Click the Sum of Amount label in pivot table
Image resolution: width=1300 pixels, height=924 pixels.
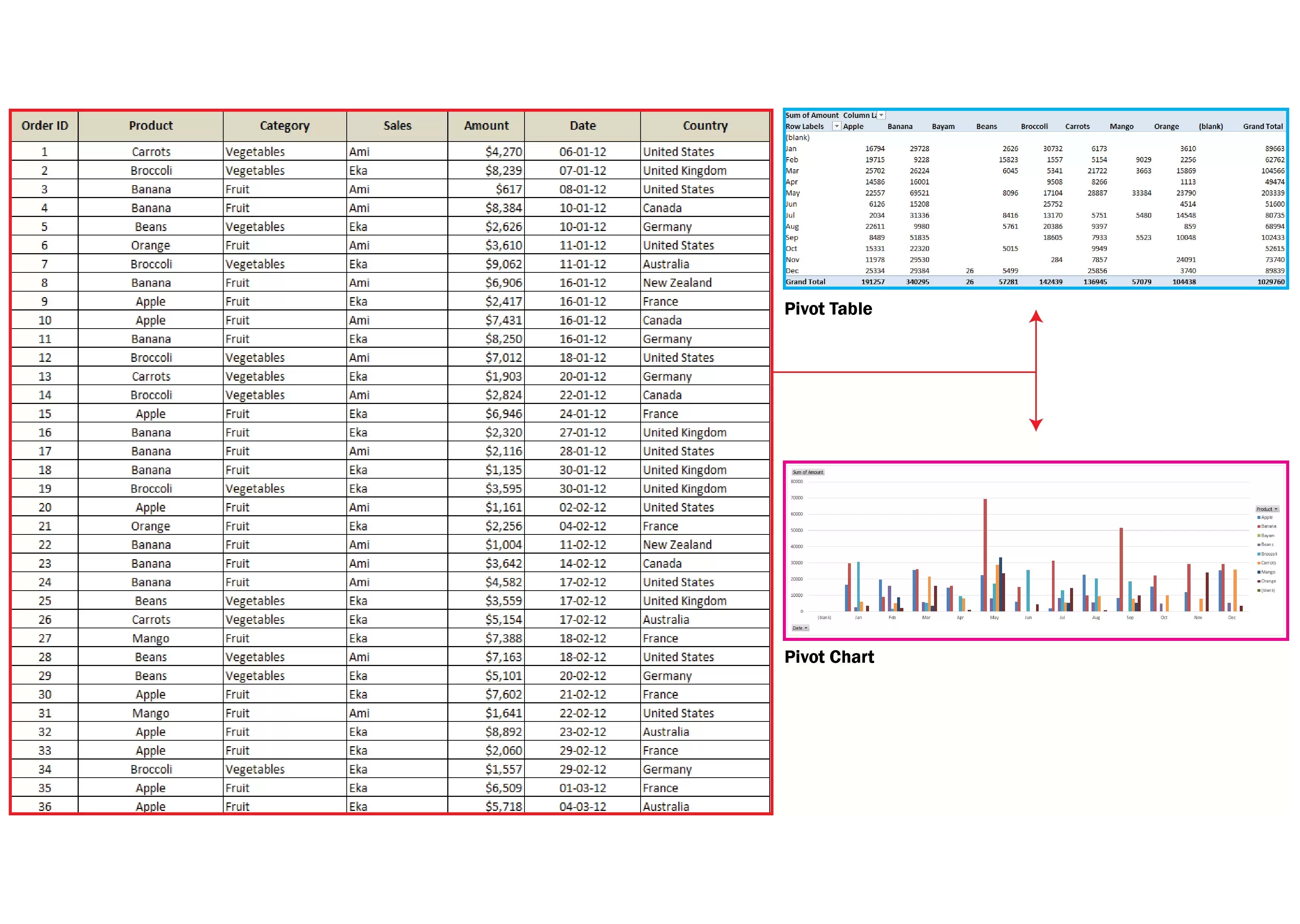point(812,115)
